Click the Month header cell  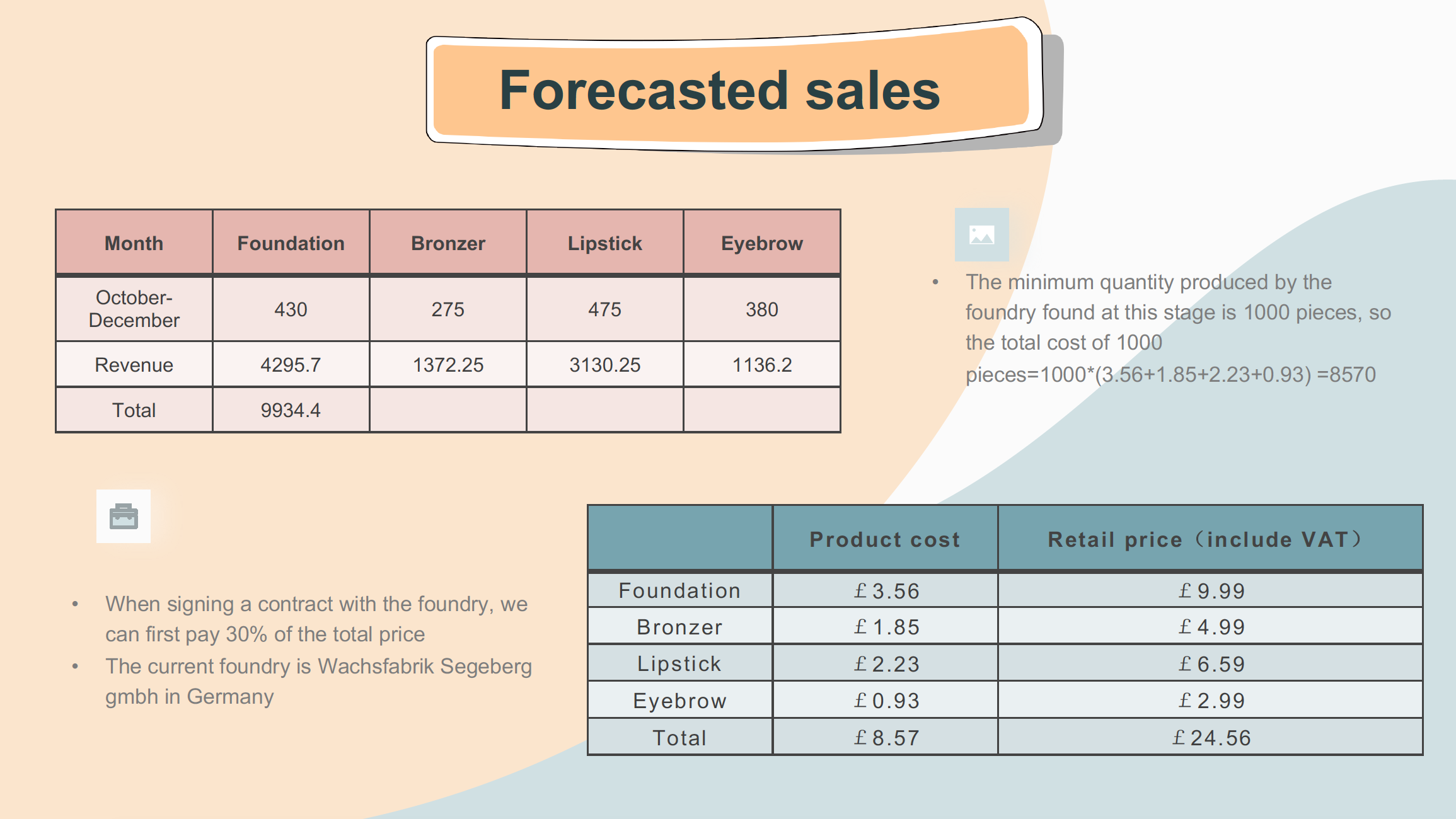[x=134, y=243]
